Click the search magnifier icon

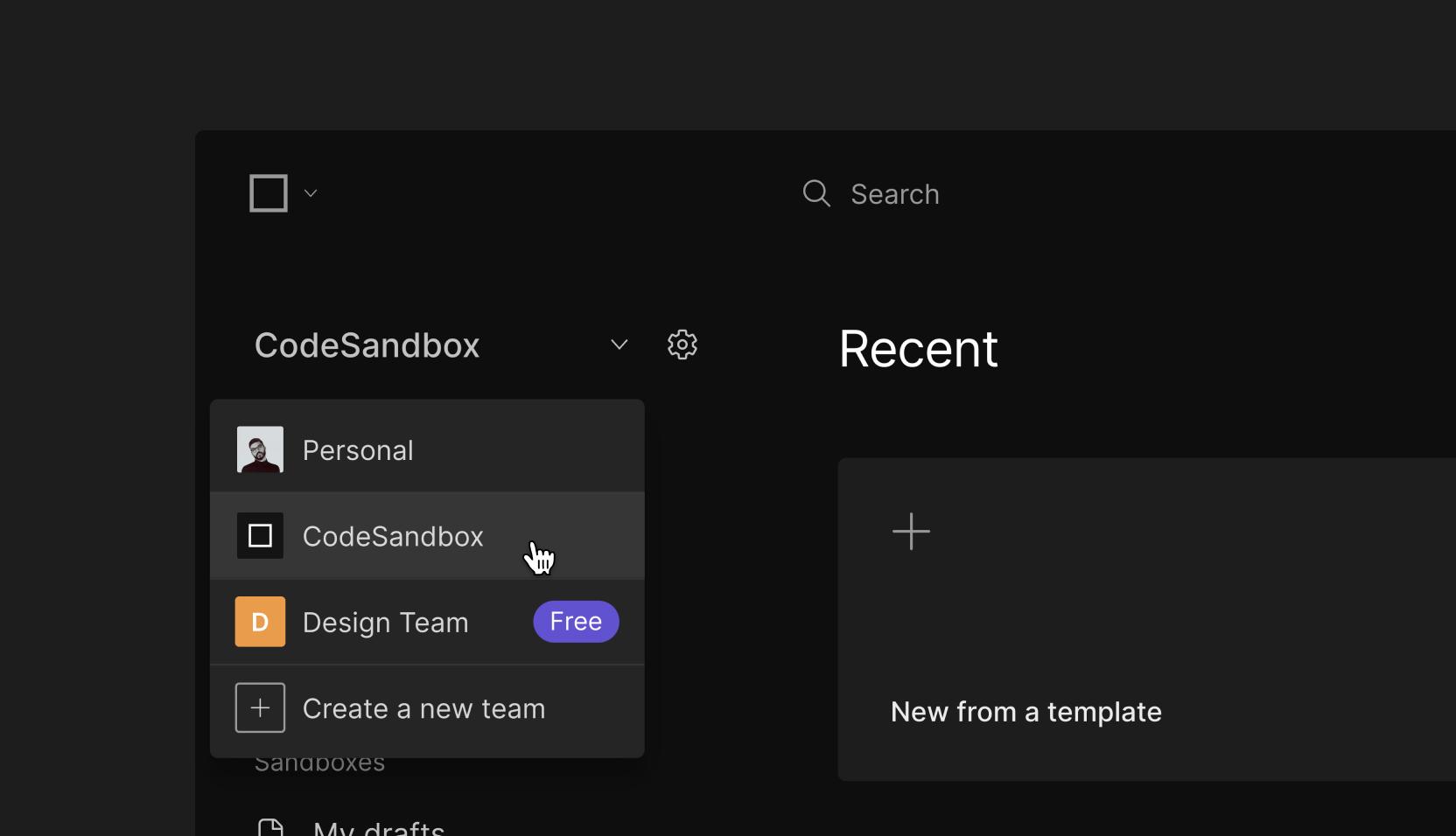click(x=815, y=193)
